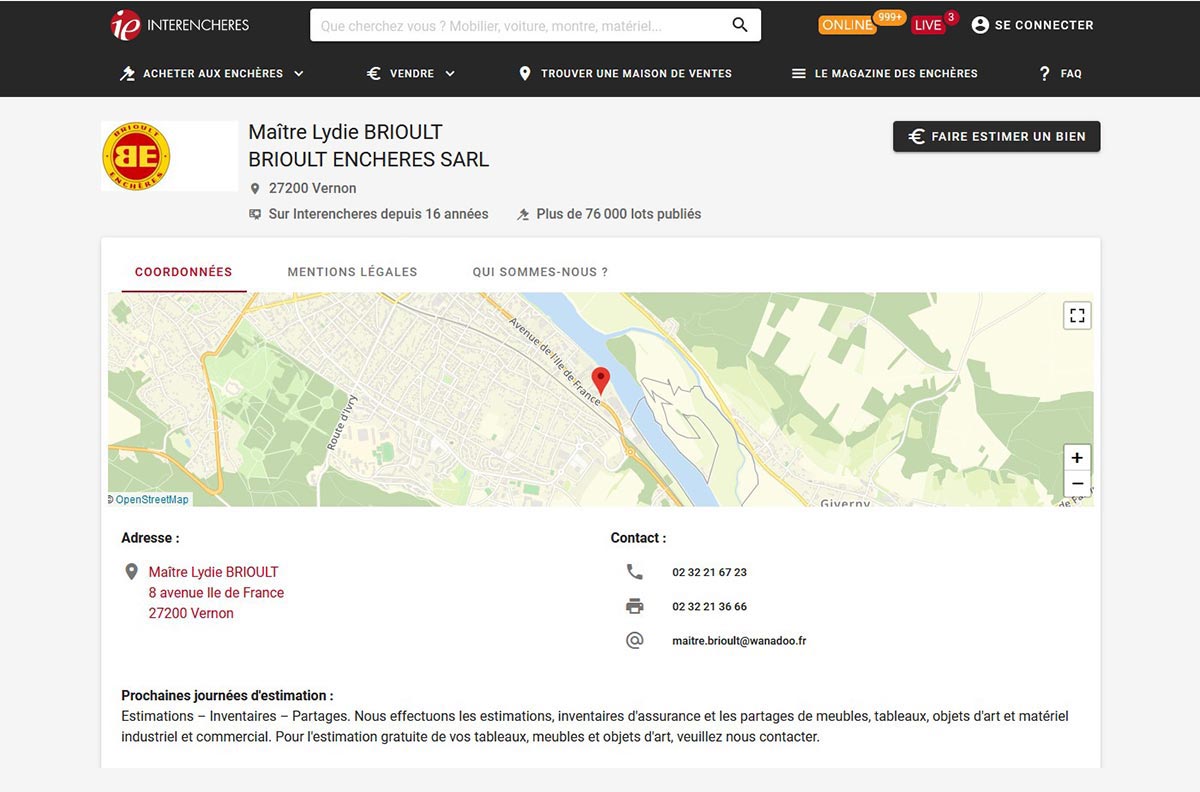Switch to Mentions légales tab
Screen dimensions: 1200x792
coord(352,272)
